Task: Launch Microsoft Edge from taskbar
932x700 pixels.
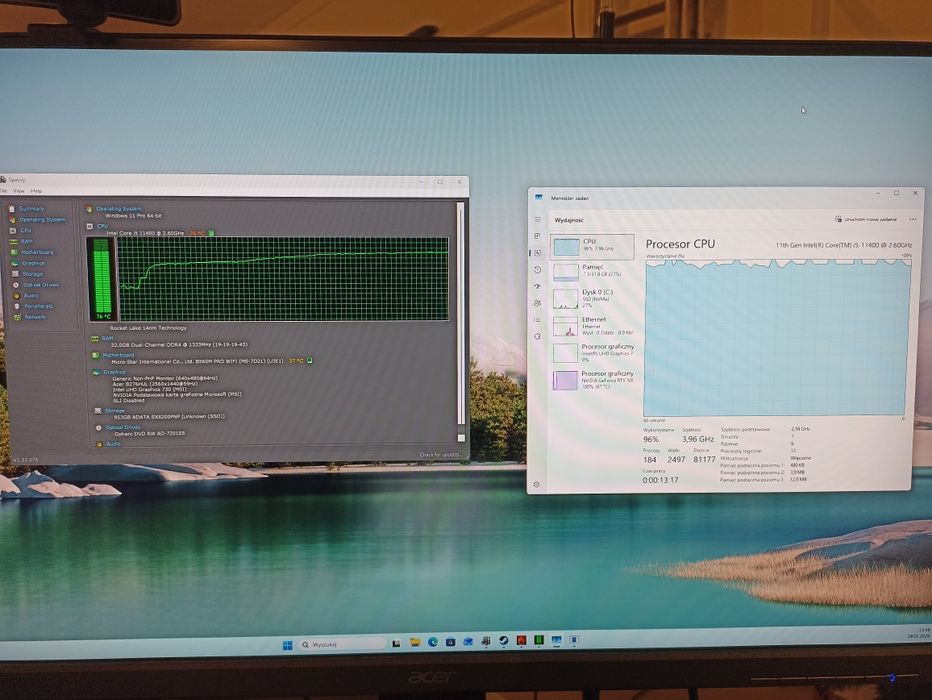Action: click(433, 642)
